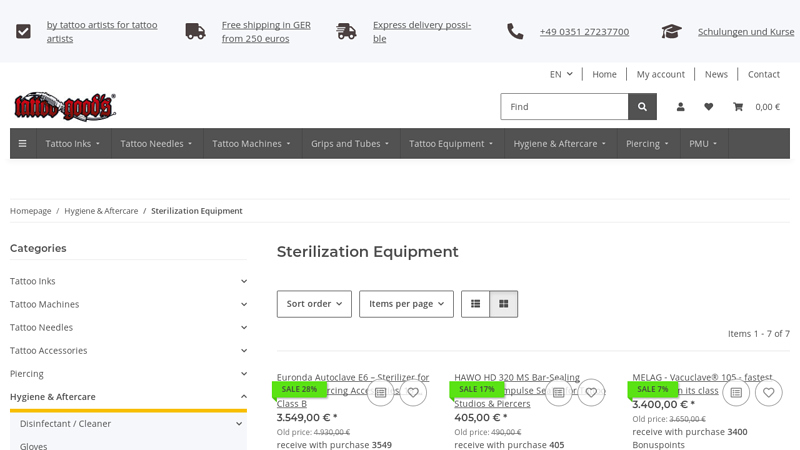Click the SALE 28% badge

click(299, 389)
